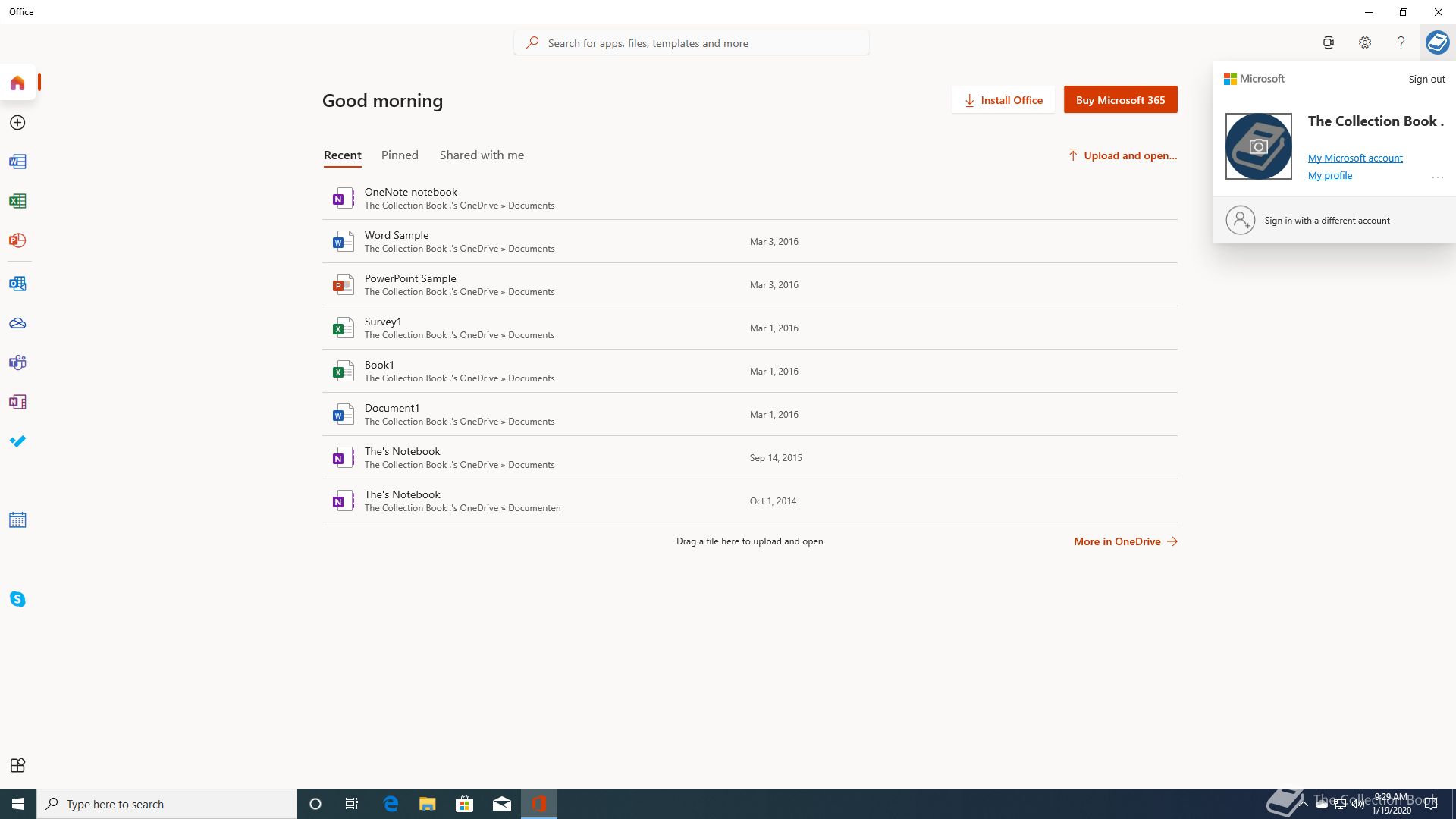Open Calendar icon in sidebar
The image size is (1456, 819).
coord(17,520)
